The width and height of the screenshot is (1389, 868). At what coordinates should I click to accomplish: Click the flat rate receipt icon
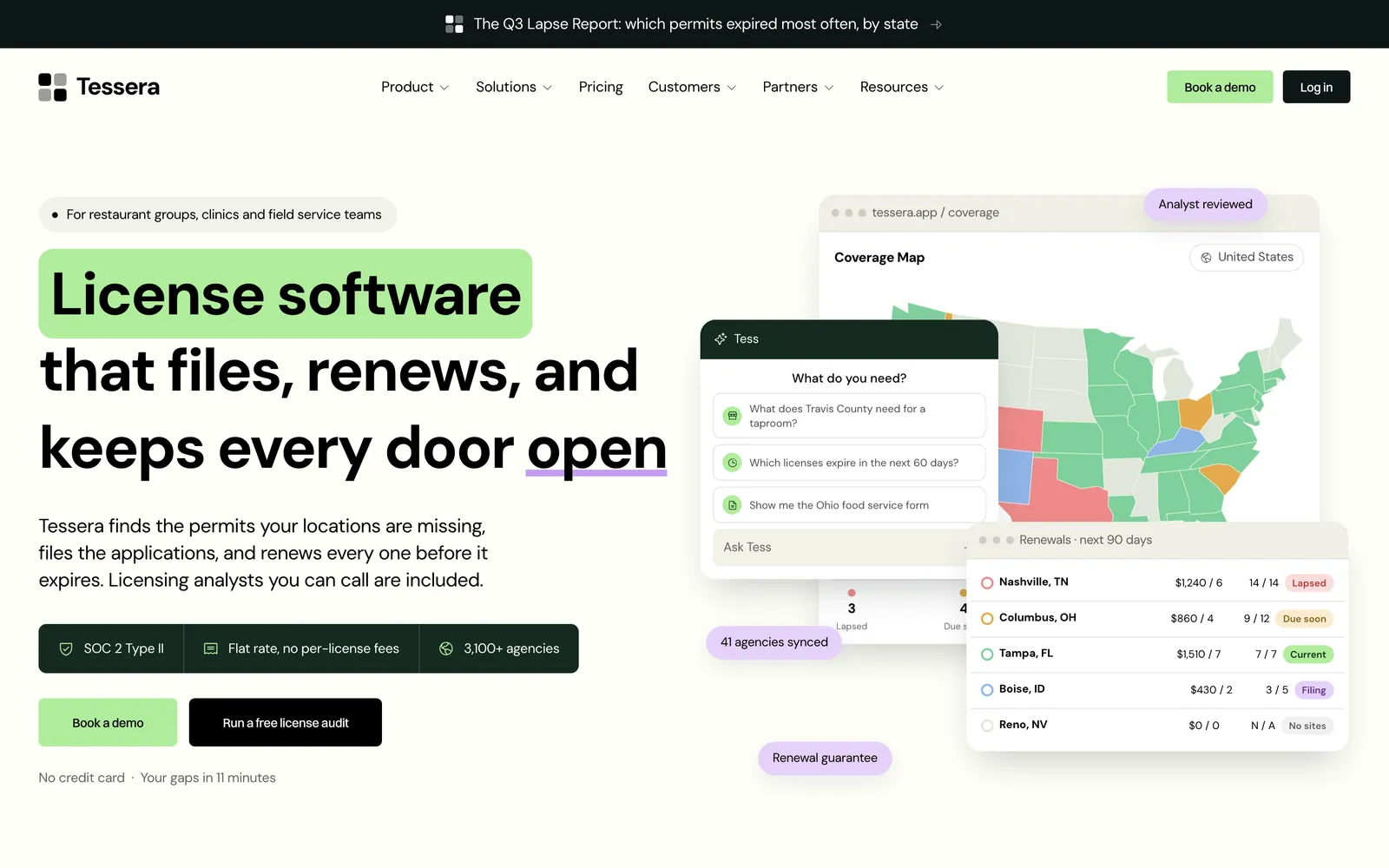point(210,648)
